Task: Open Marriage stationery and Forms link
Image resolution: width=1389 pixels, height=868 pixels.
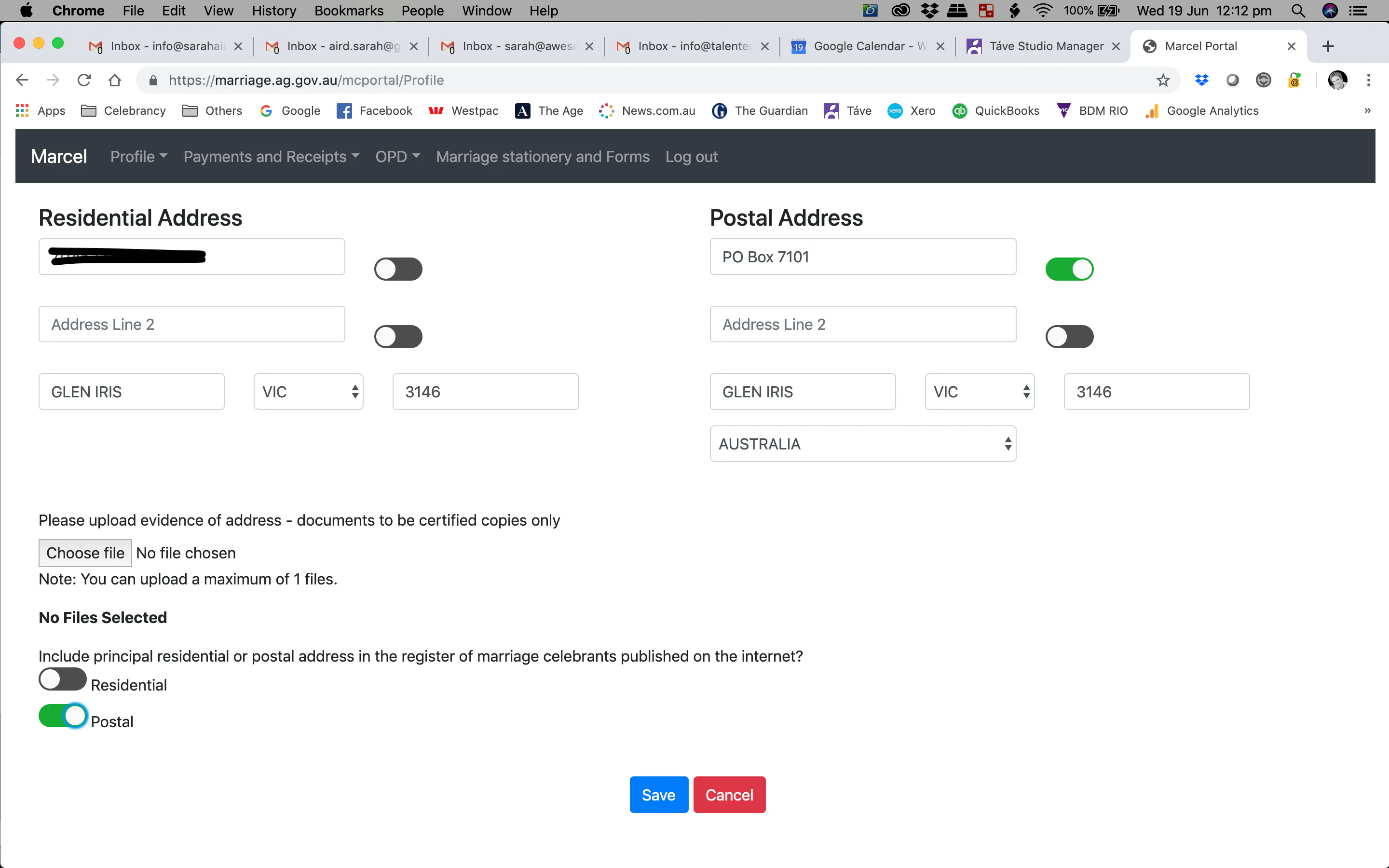Action: coord(543,157)
